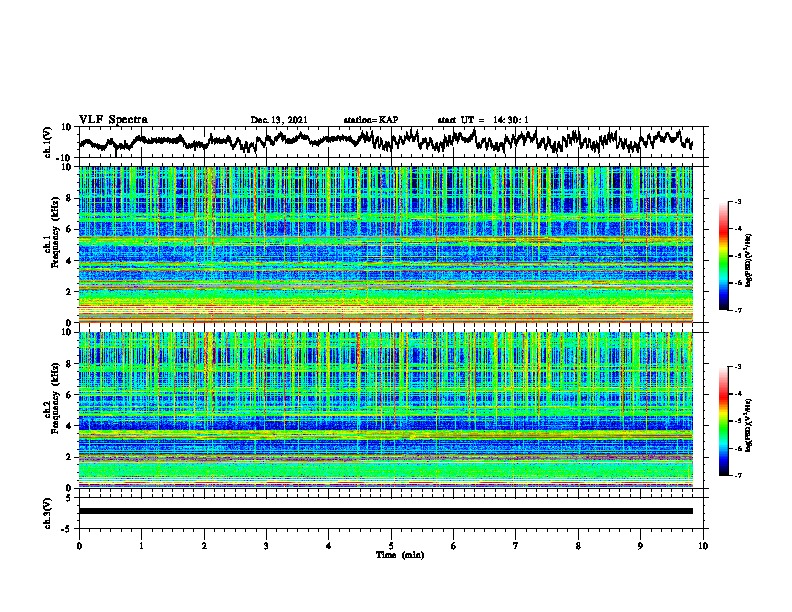Click the ch.2 colorbar '-3' label

(737, 367)
